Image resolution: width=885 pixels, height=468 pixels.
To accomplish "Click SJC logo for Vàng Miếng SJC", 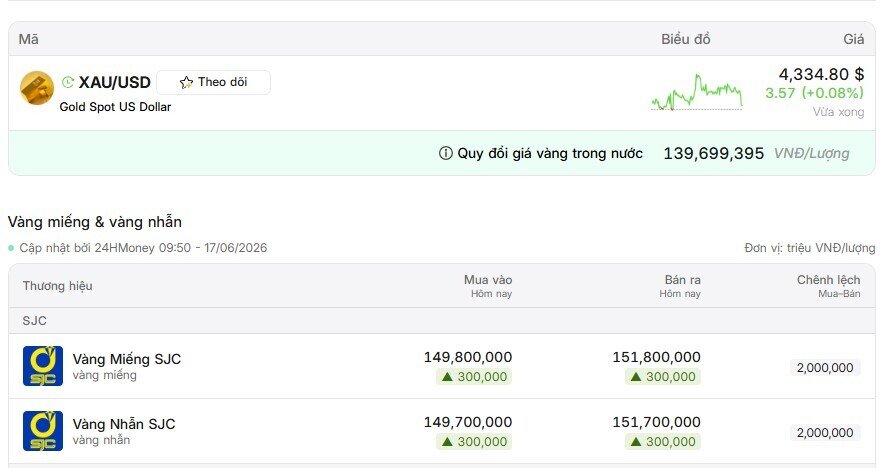I will point(43,366).
